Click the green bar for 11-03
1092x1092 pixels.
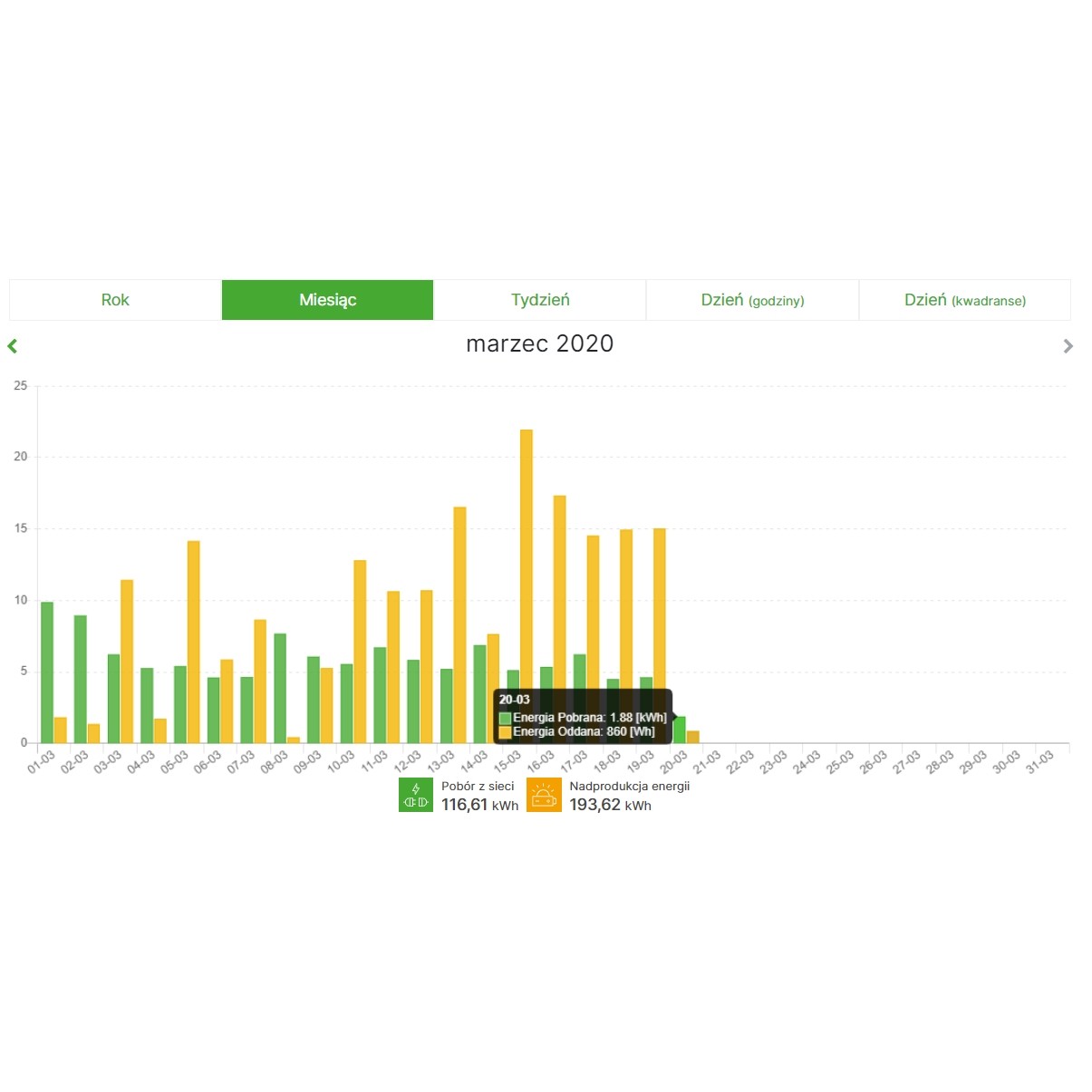(x=380, y=695)
